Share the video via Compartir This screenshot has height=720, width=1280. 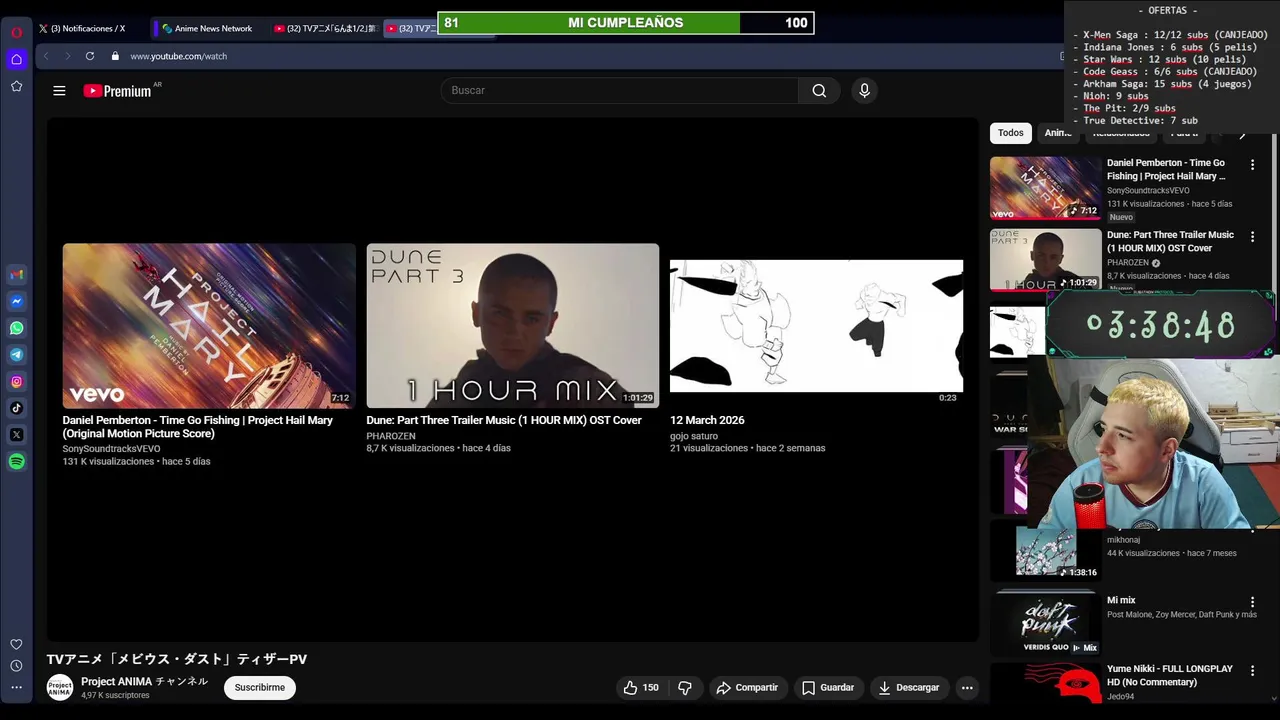pyautogui.click(x=747, y=687)
